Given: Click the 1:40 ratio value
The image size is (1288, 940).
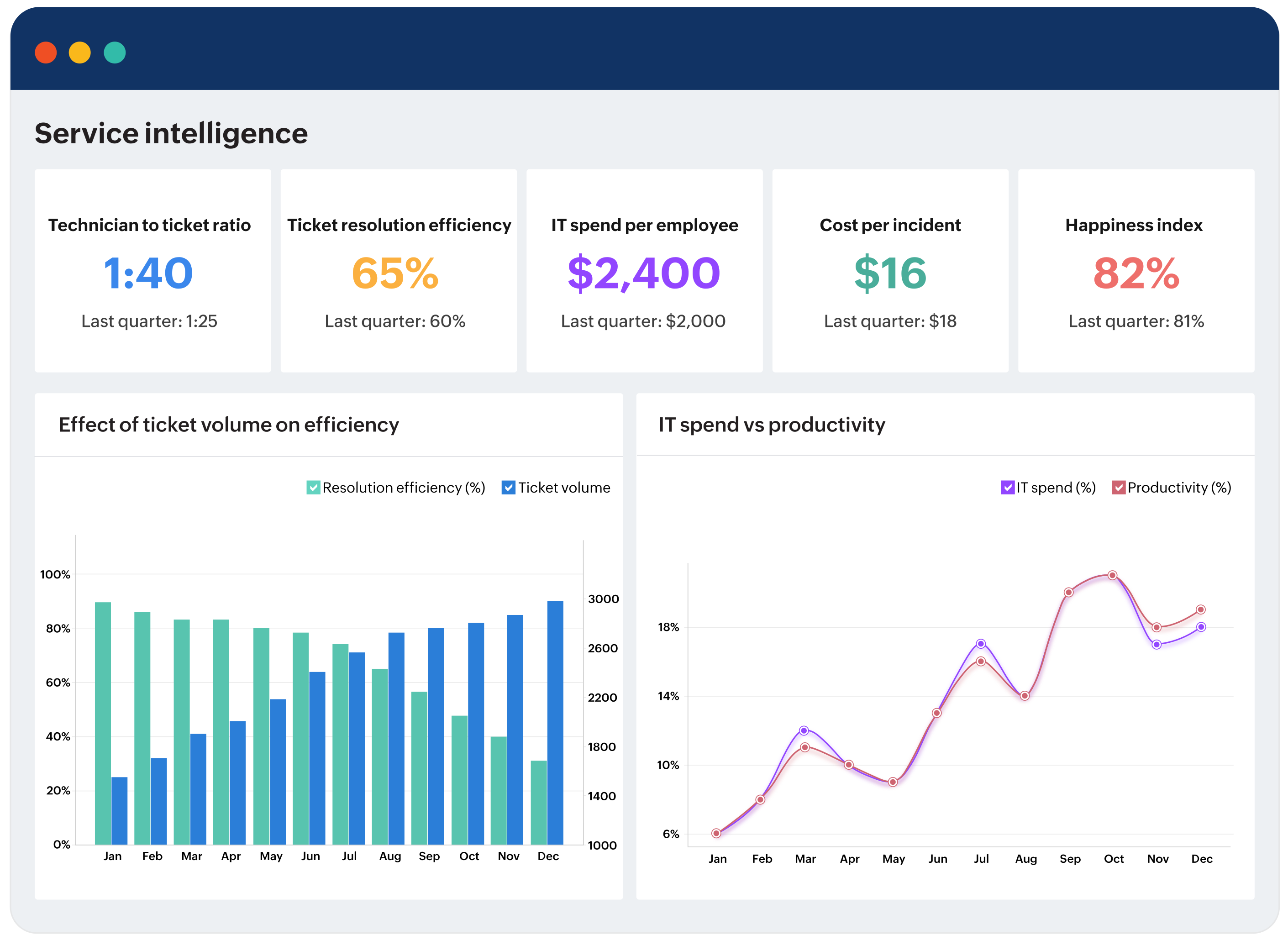Looking at the screenshot, I should [148, 273].
